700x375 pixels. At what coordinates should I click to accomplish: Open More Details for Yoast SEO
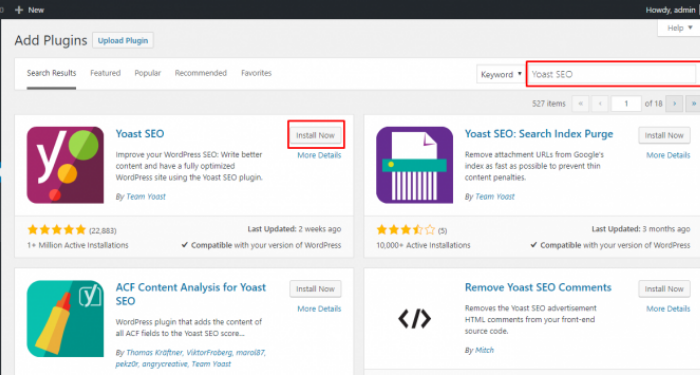pyautogui.click(x=319, y=155)
